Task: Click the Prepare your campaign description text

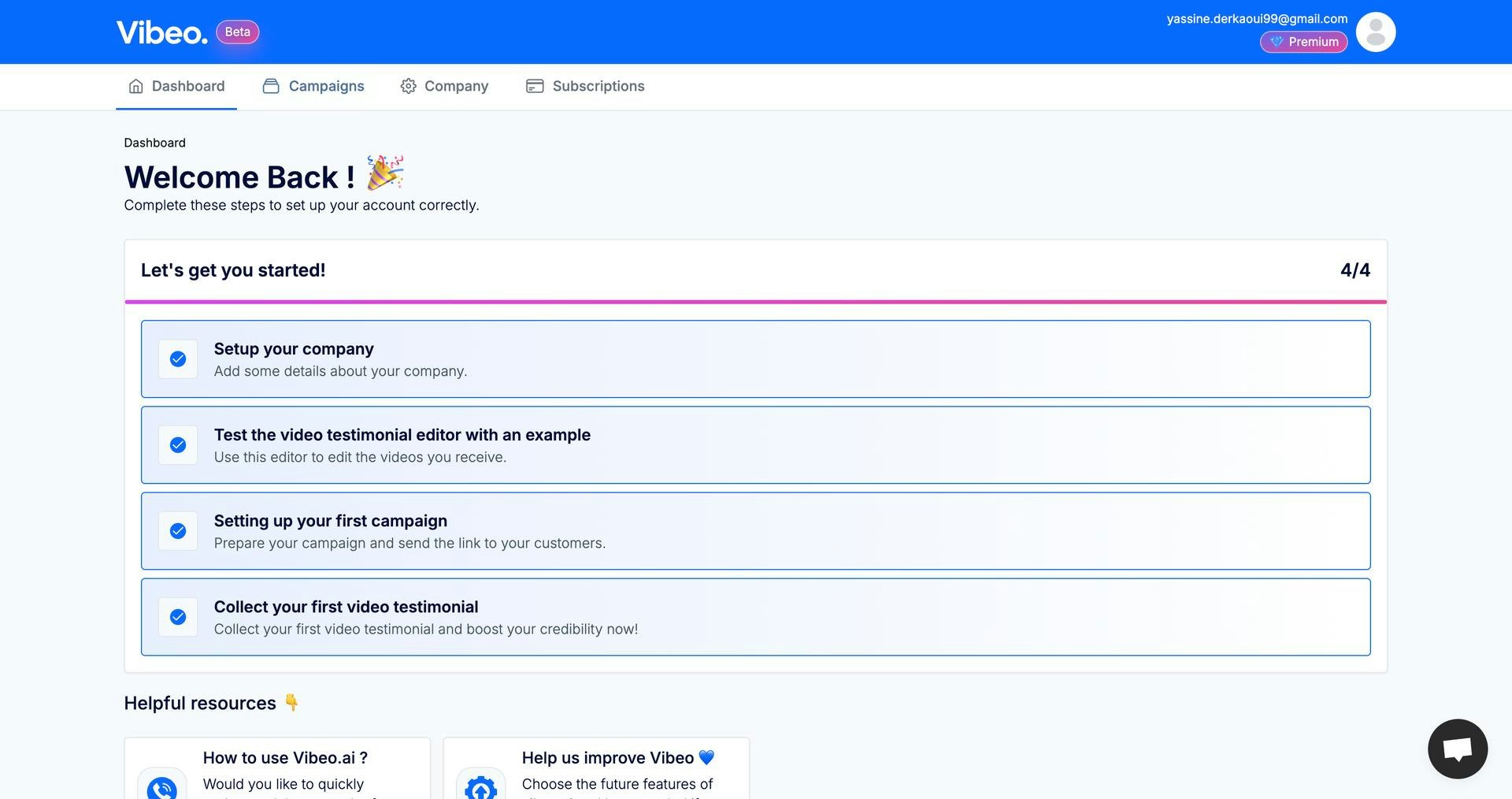Action: point(409,543)
